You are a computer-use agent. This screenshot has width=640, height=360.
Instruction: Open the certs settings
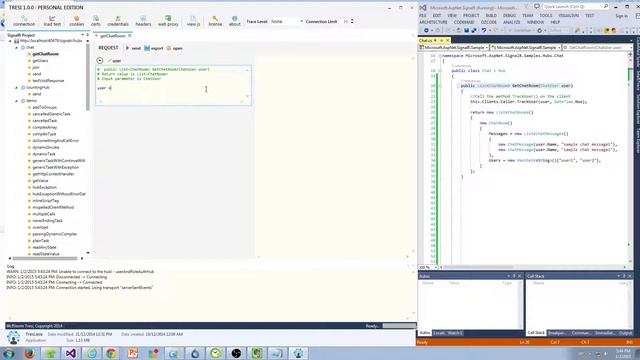96,21
